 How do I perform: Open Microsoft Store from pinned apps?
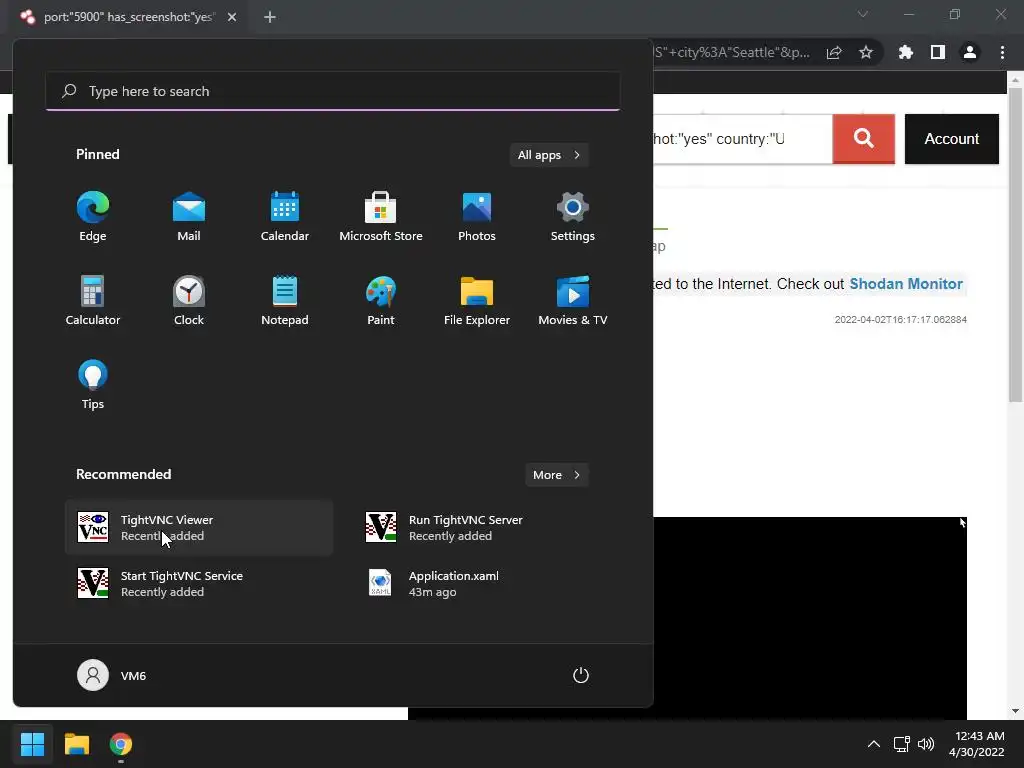pos(381,217)
